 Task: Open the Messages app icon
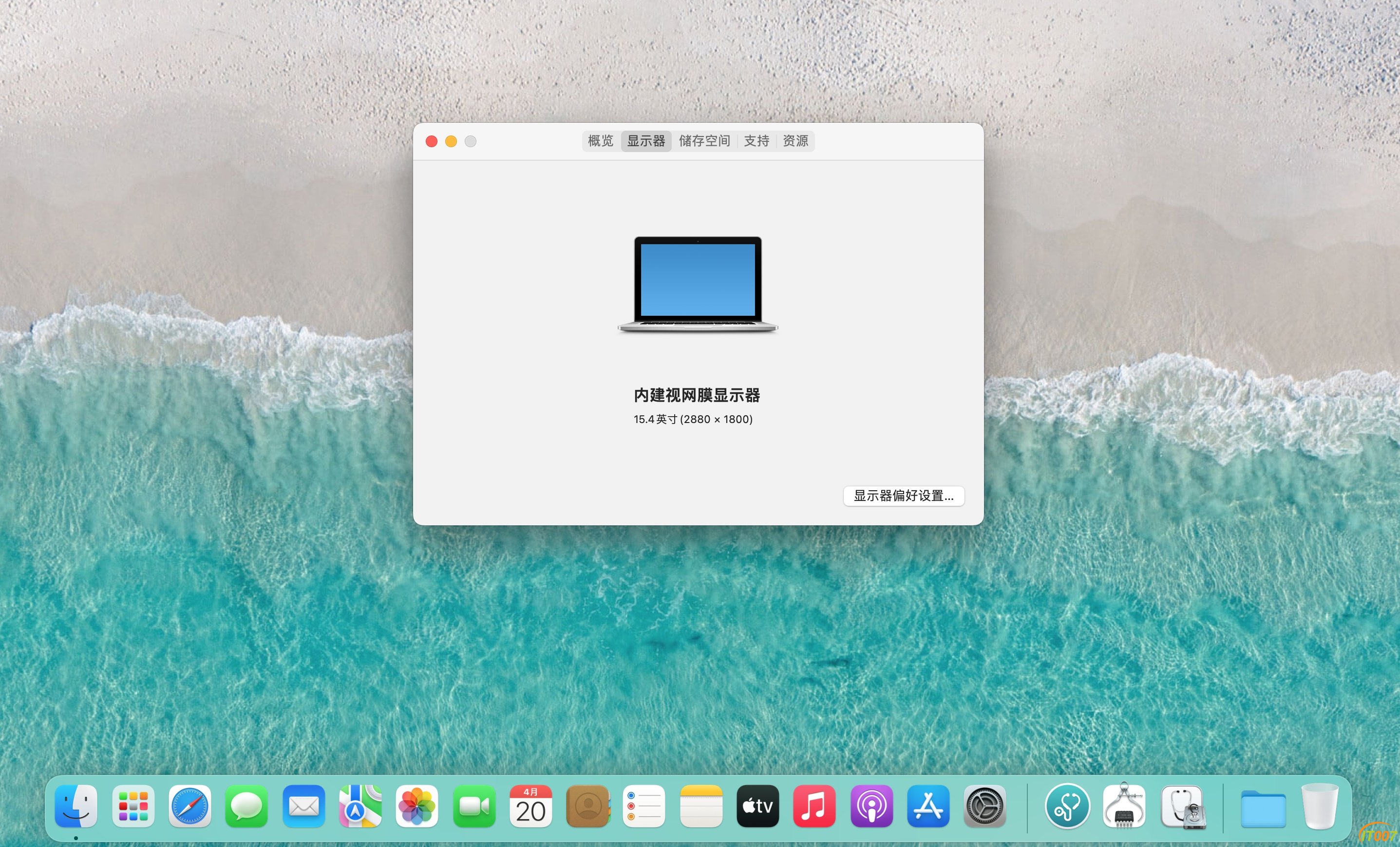[246, 806]
